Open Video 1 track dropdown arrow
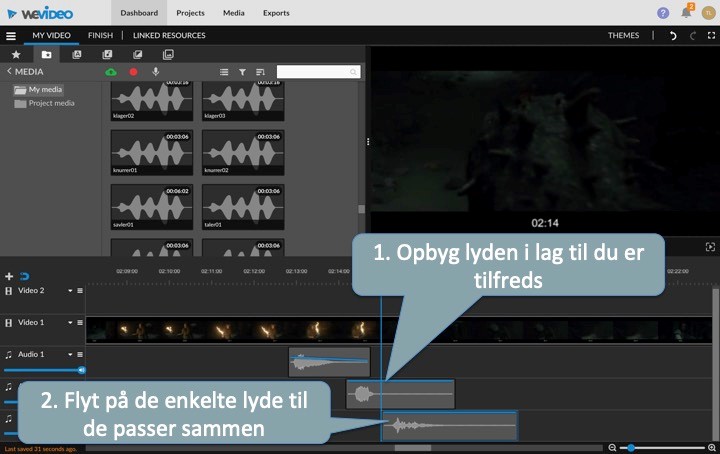 70,323
